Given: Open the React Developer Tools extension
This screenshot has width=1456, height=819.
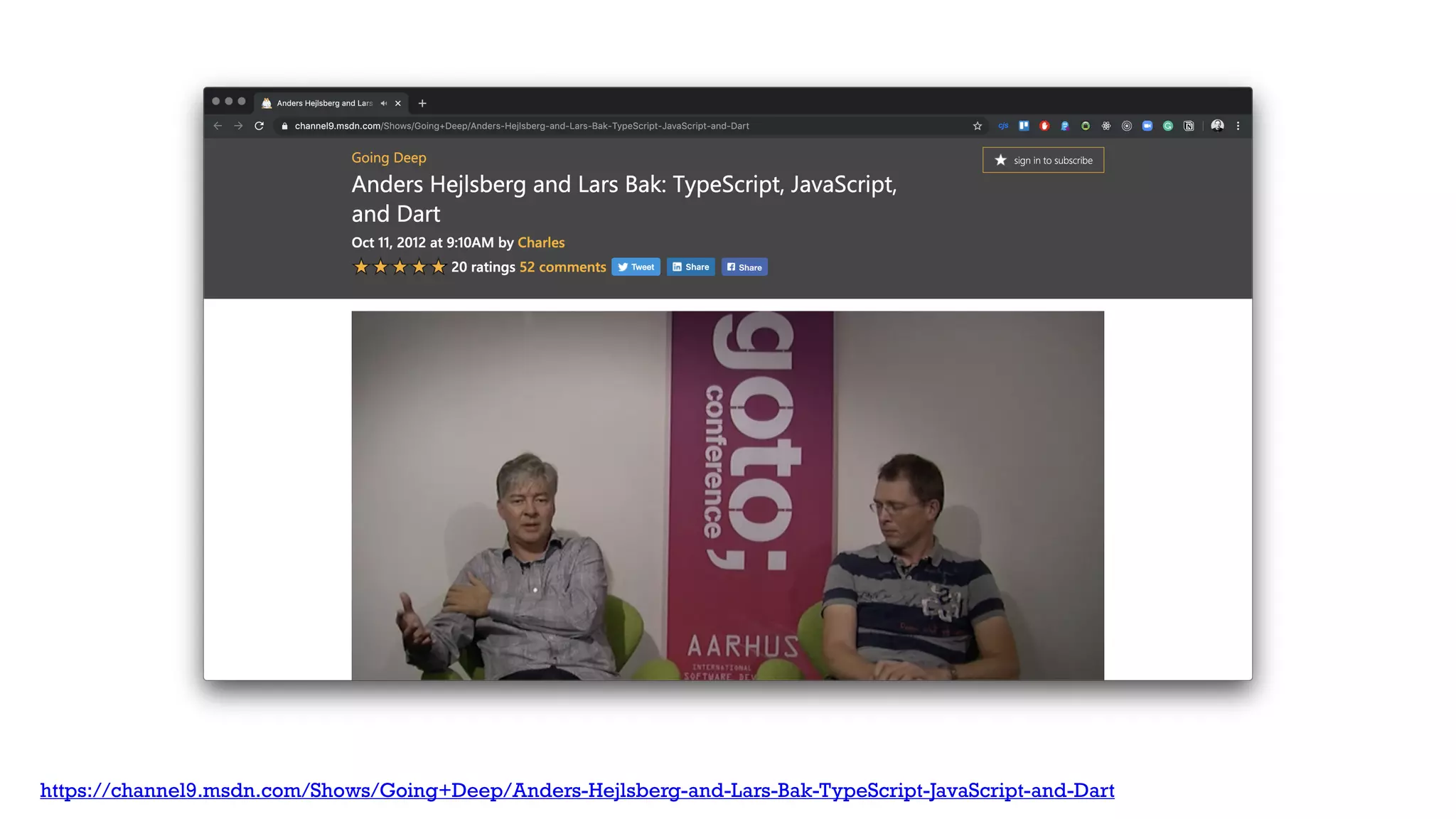Looking at the screenshot, I should click(x=1106, y=126).
